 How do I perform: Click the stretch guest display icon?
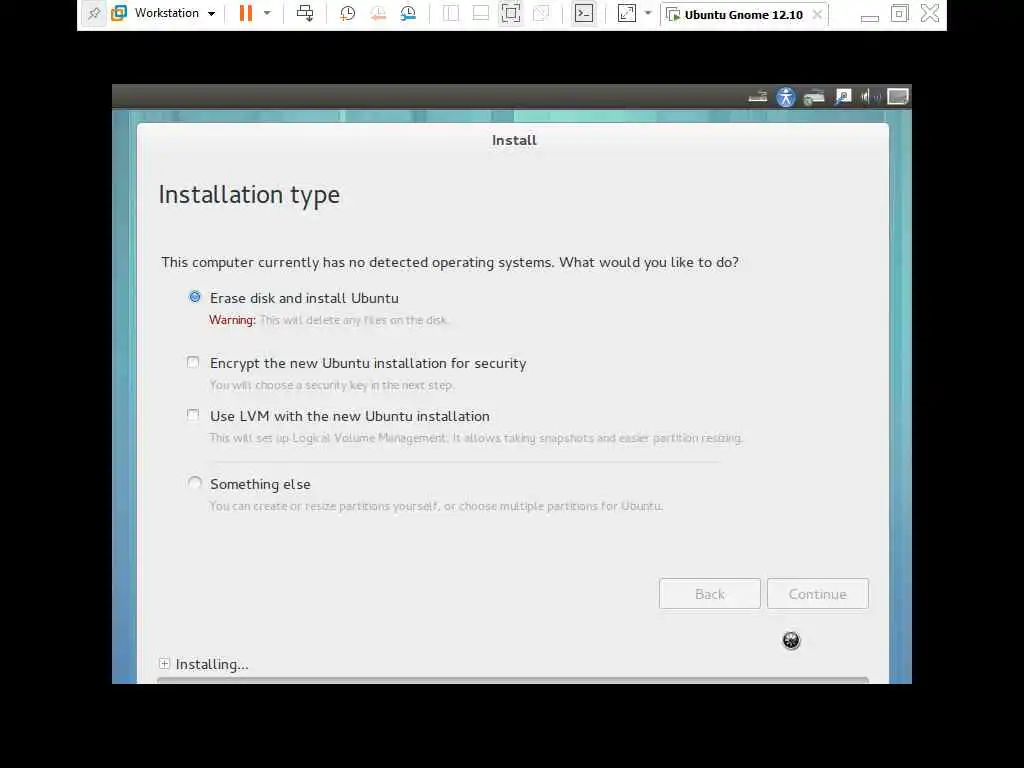click(x=627, y=13)
